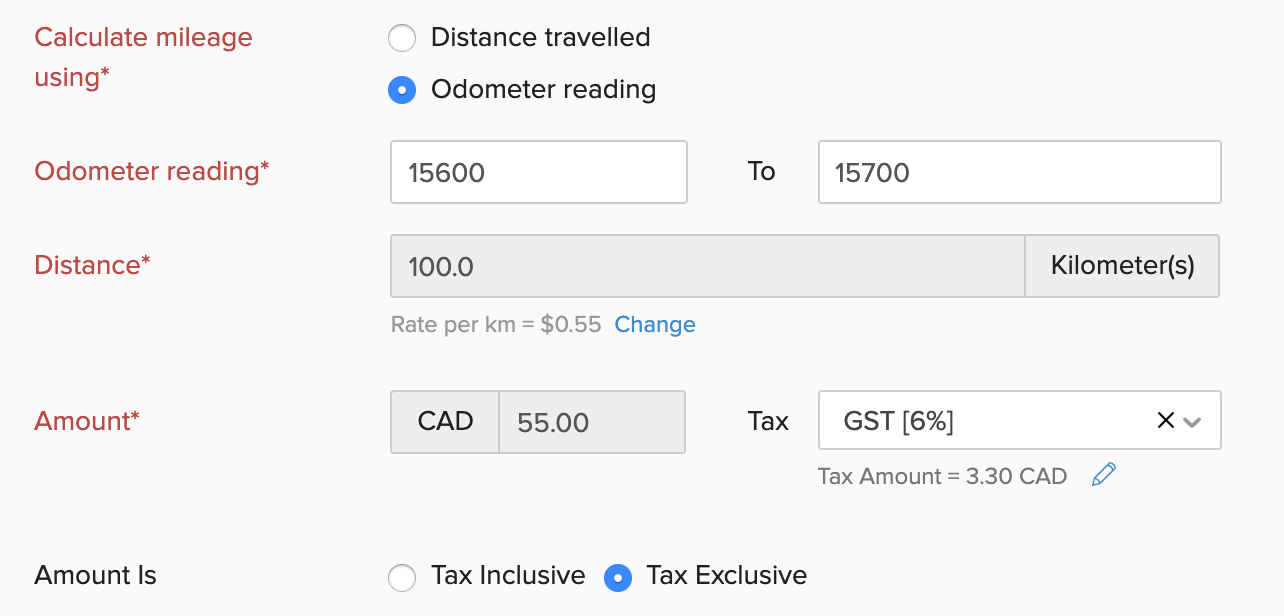The image size is (1284, 616).
Task: Click the CAD currency box
Action: coord(445,422)
